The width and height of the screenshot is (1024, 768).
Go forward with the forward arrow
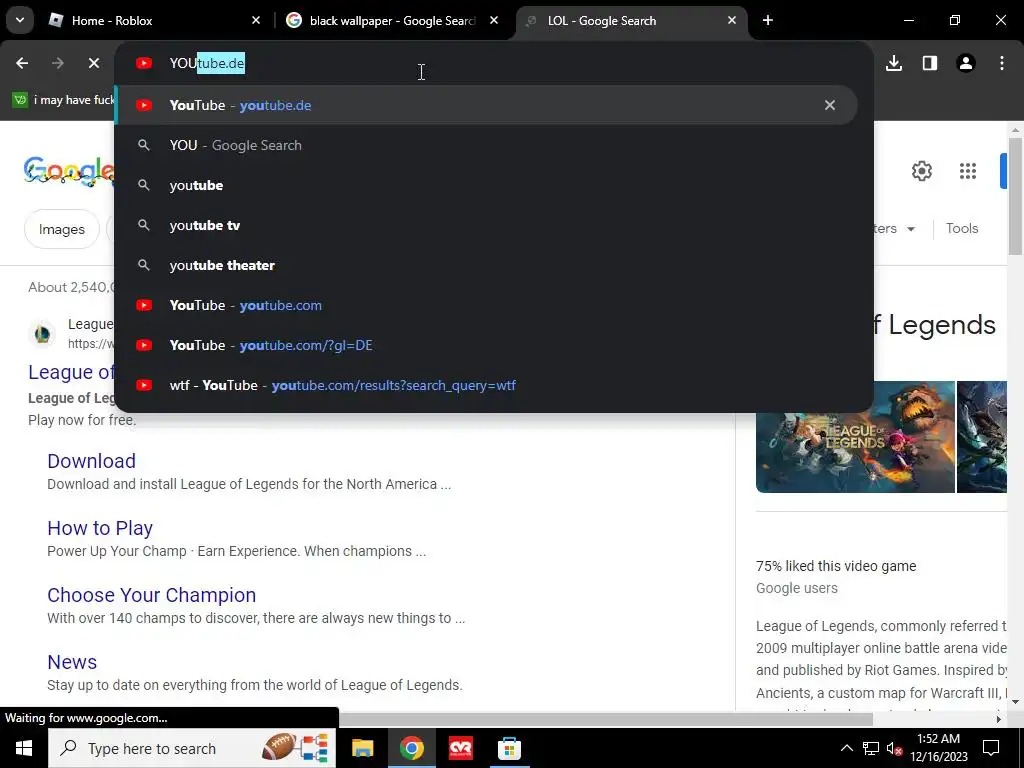click(57, 63)
